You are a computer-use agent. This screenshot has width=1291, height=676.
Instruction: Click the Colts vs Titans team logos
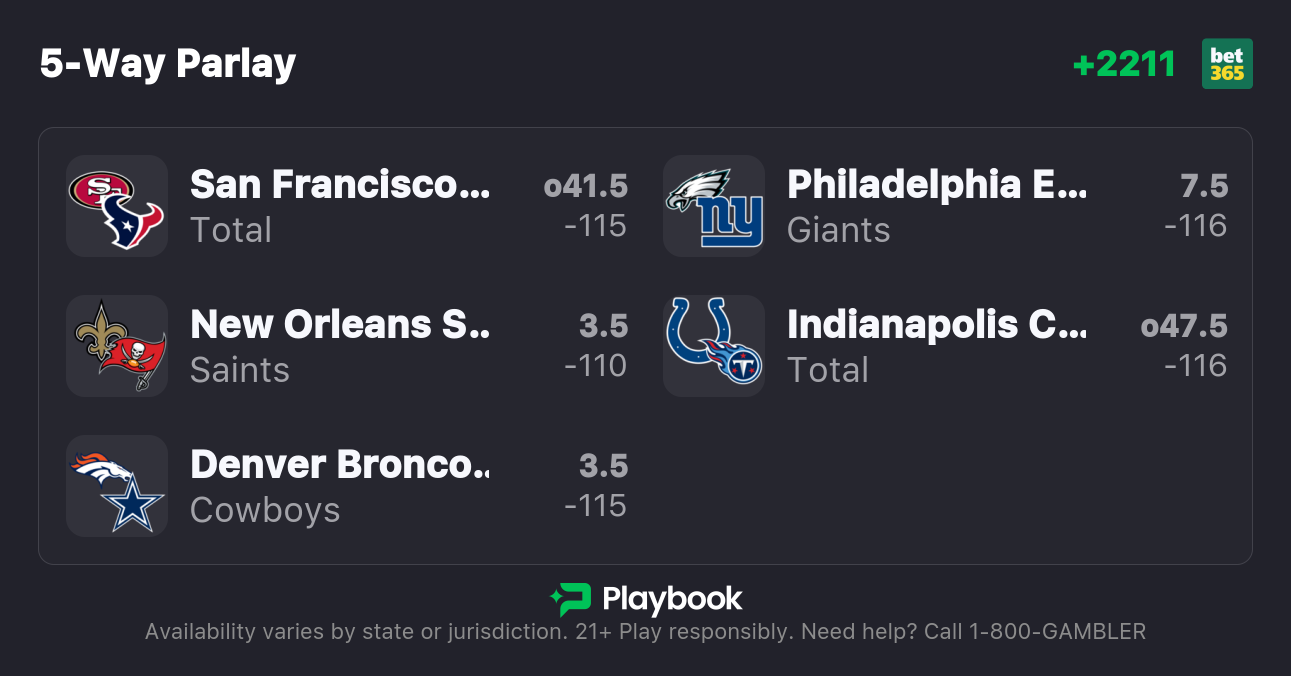[714, 346]
